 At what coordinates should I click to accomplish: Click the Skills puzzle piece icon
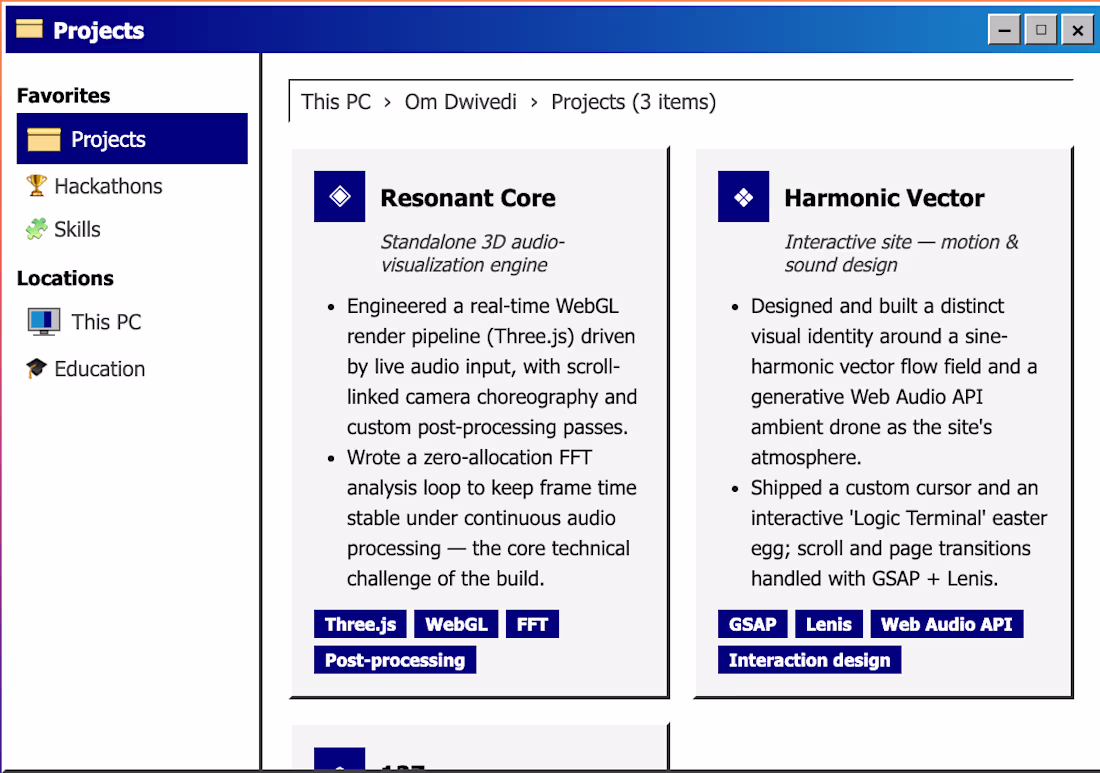[x=36, y=229]
